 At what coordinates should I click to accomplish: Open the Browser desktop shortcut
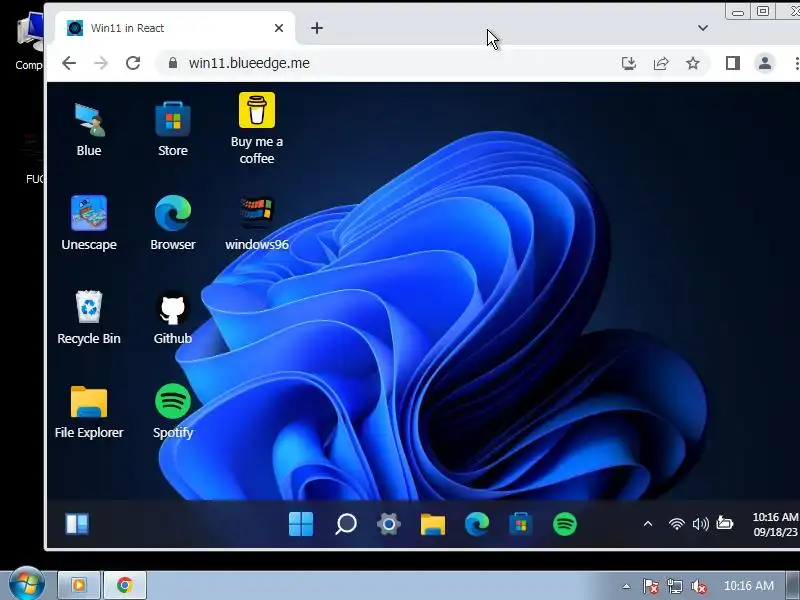coord(173,223)
